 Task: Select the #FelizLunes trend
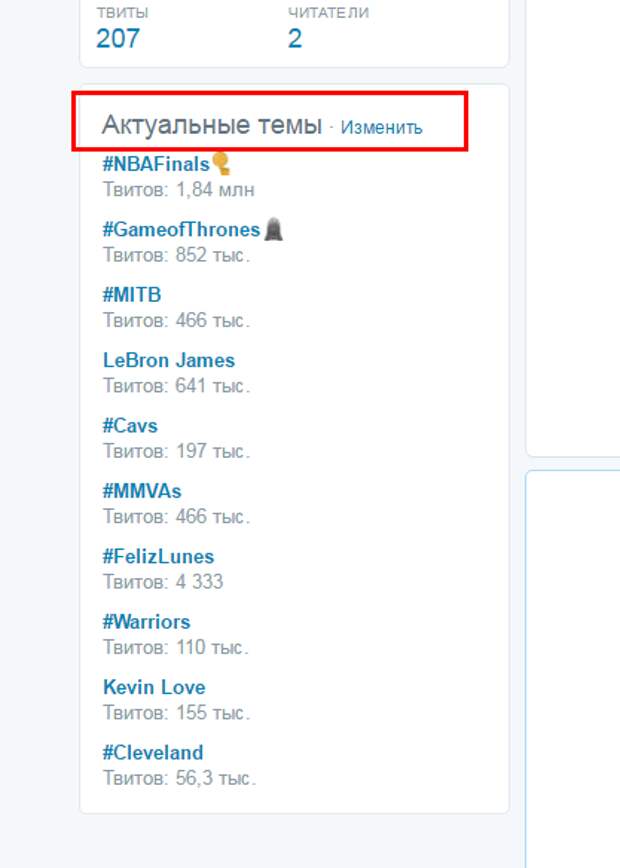158,556
